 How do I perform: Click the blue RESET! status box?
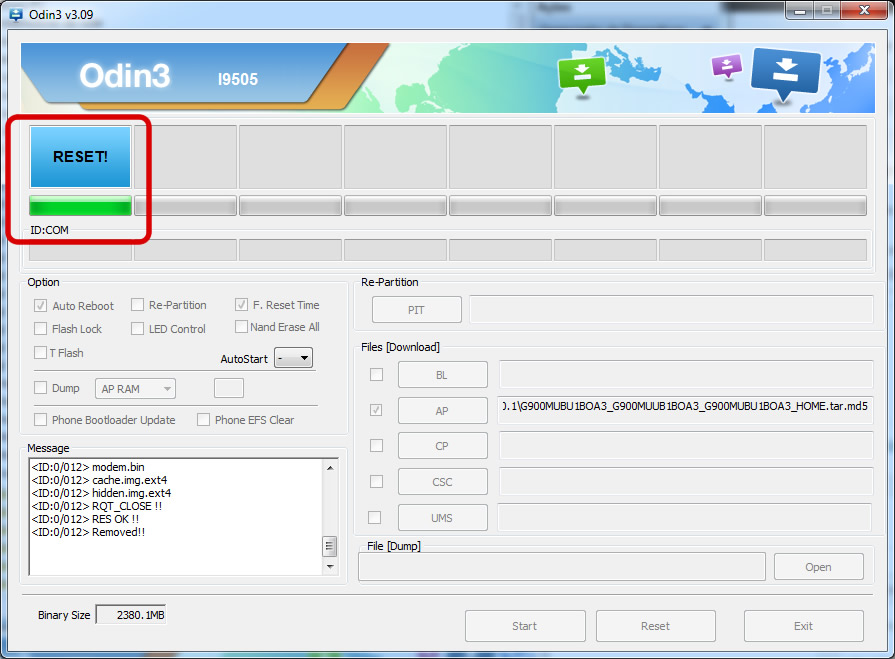pos(80,157)
